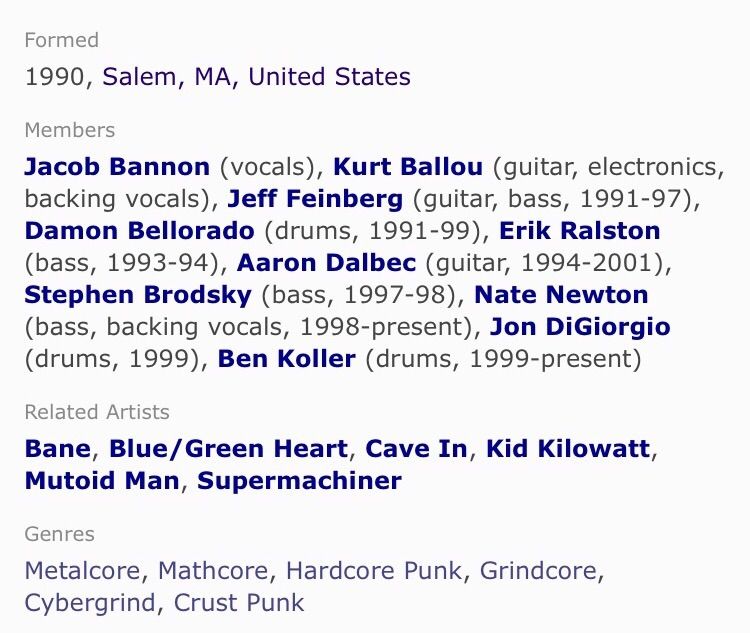Go to Damon Bellorado's page

pyautogui.click(x=139, y=231)
